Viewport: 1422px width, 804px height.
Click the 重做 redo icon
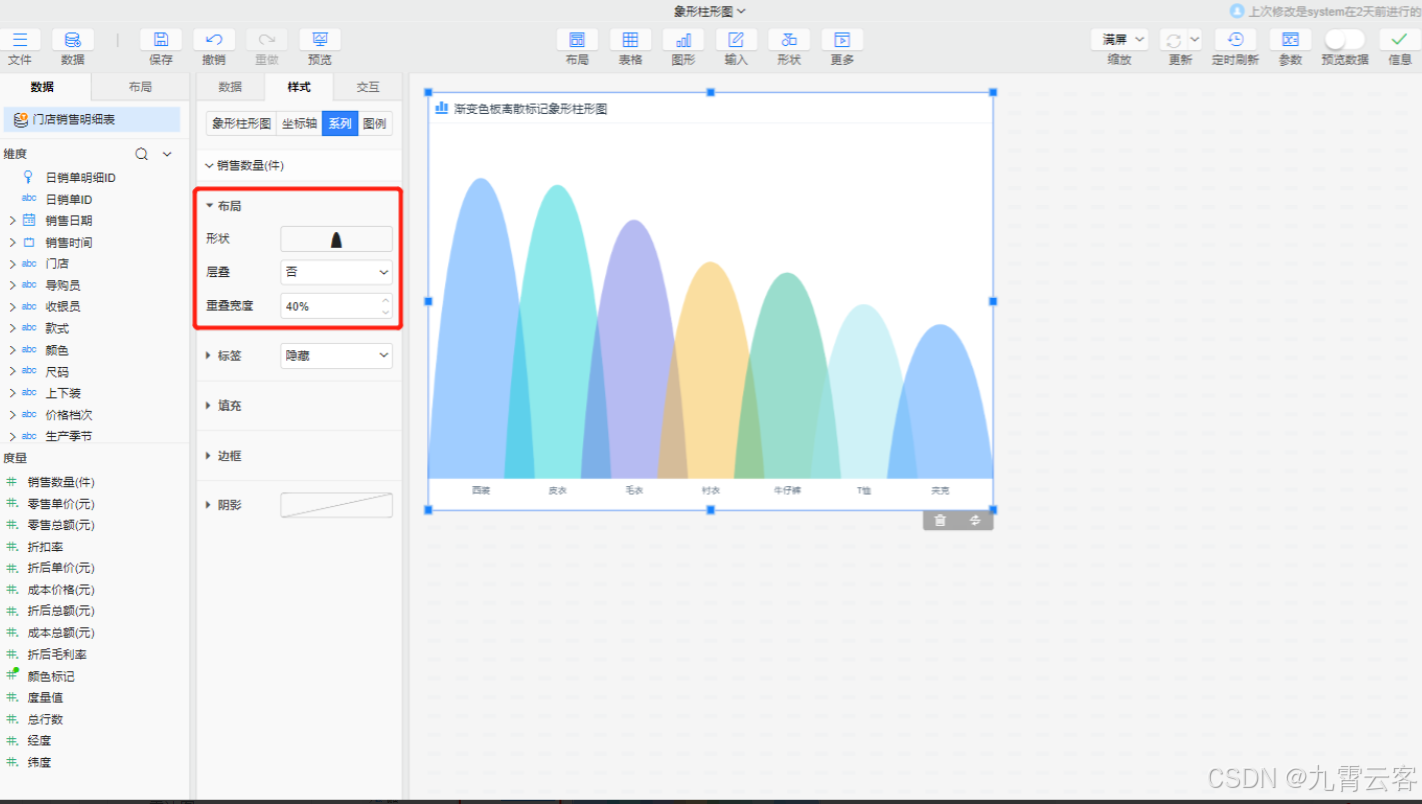(x=267, y=40)
